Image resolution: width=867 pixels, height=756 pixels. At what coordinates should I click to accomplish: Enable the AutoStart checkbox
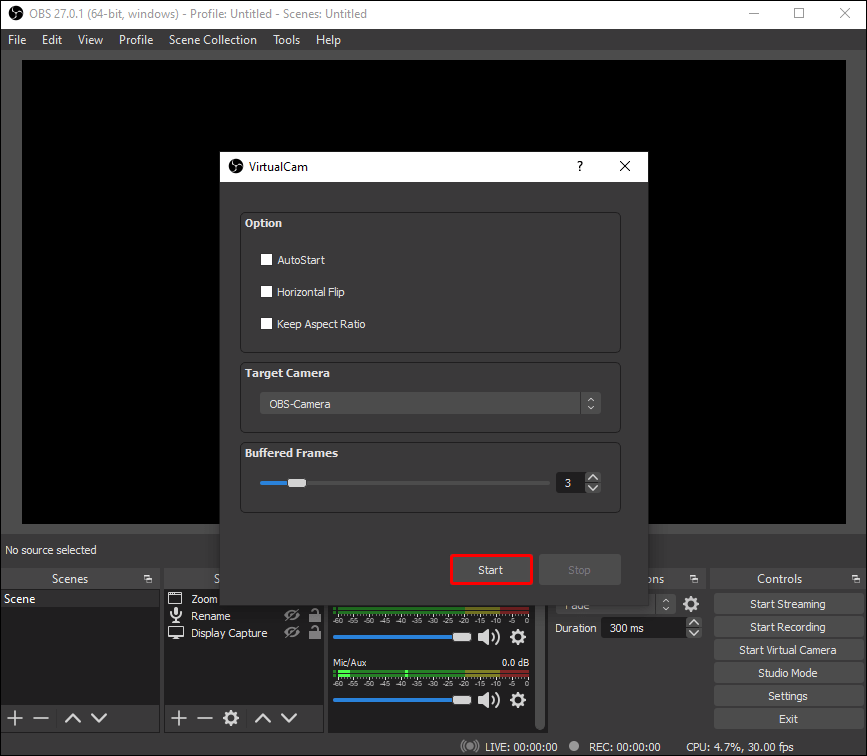coord(266,259)
